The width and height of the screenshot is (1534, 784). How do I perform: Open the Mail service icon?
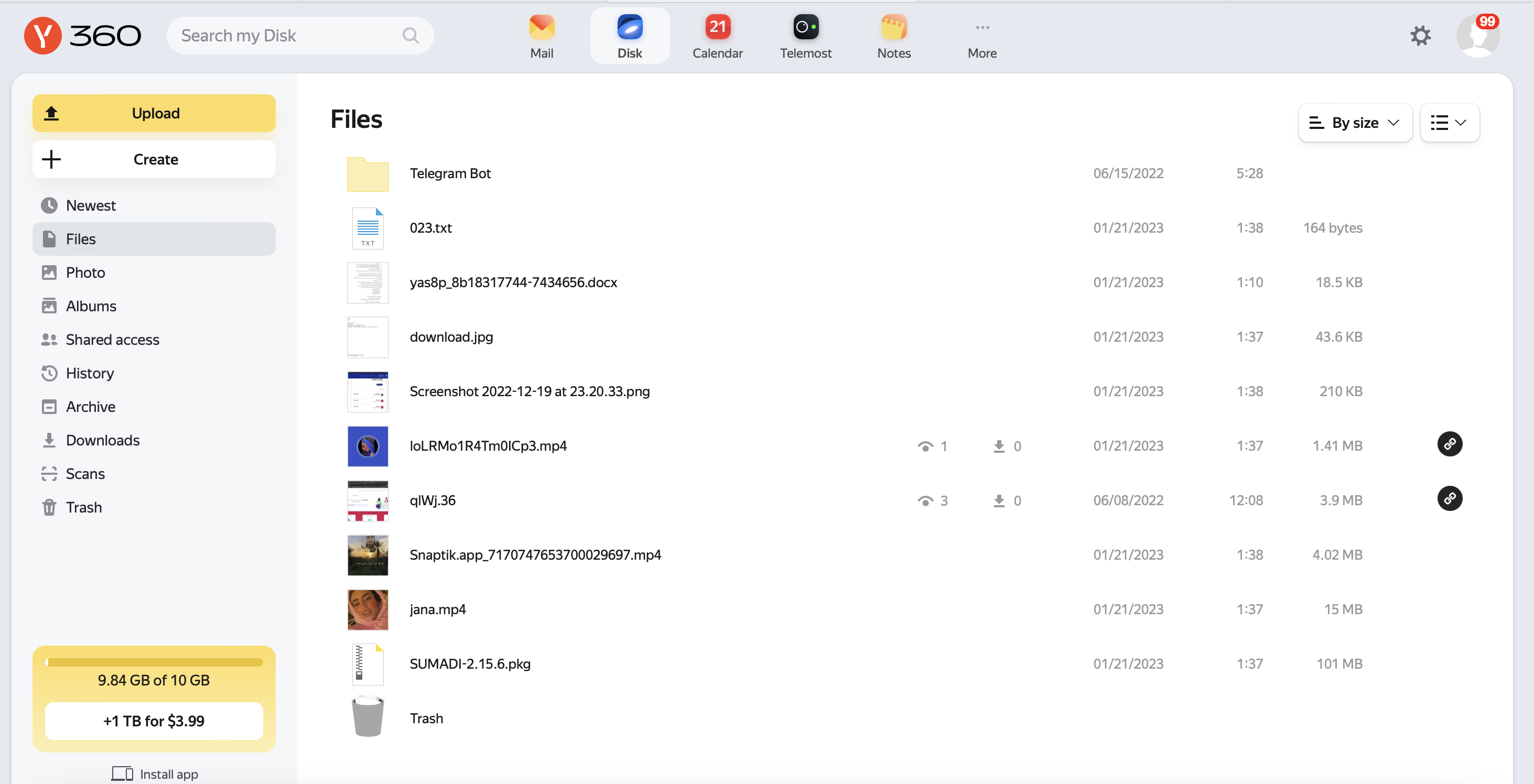point(542,28)
